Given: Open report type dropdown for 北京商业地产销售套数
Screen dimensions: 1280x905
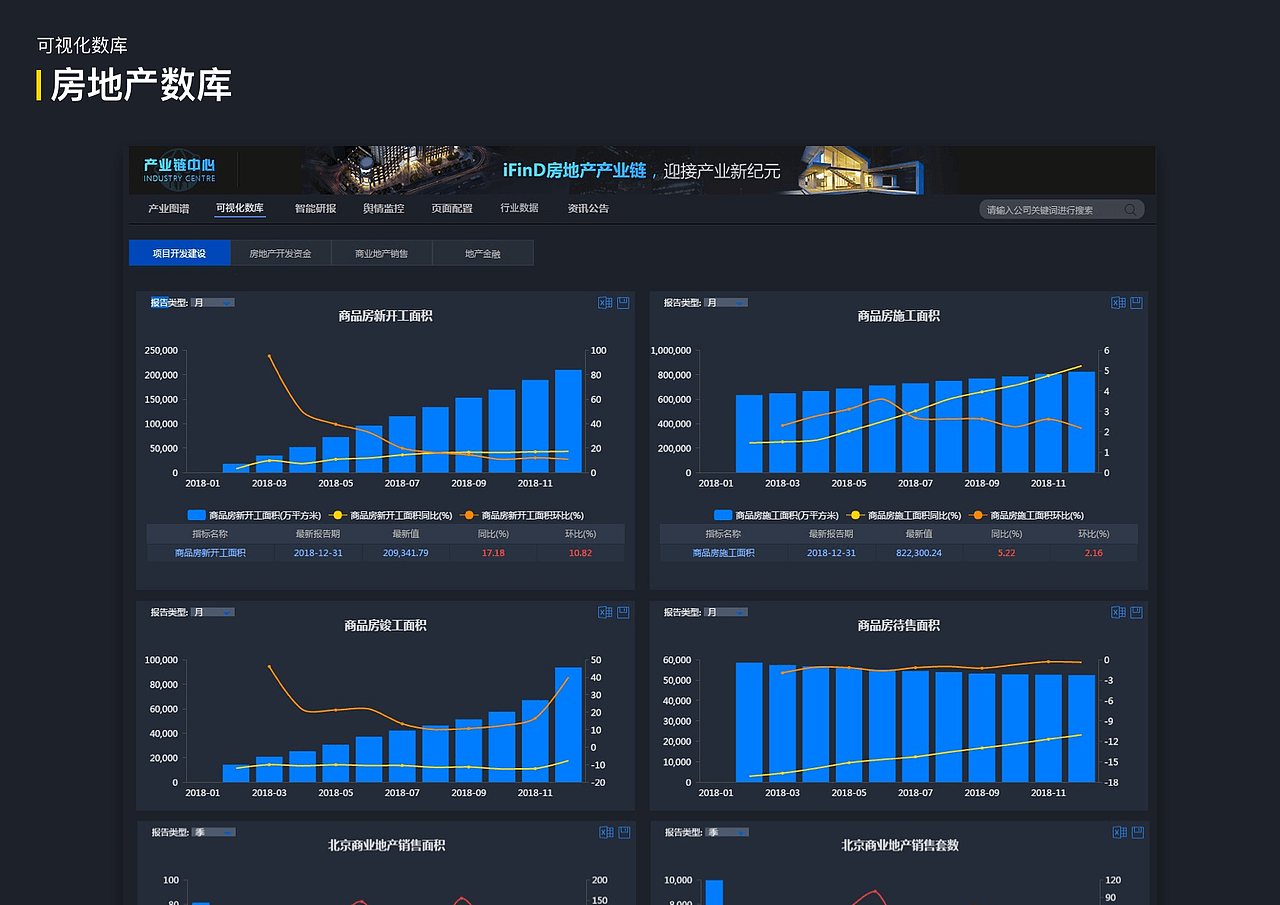Looking at the screenshot, I should pos(727,832).
